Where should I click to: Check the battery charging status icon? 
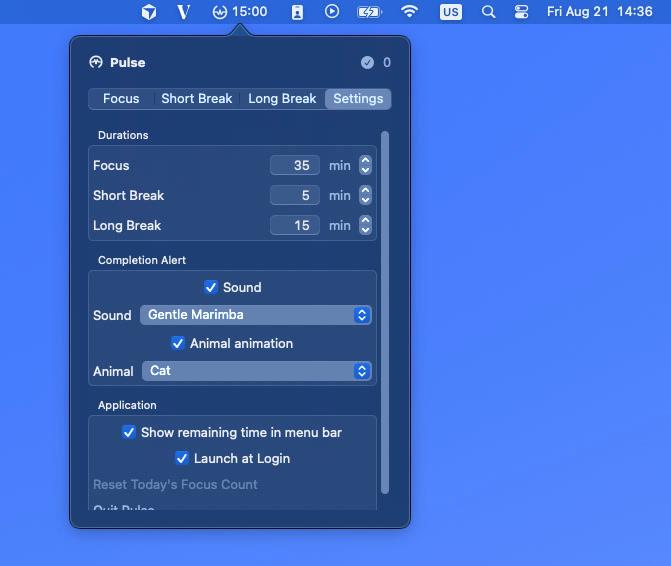pyautogui.click(x=369, y=12)
